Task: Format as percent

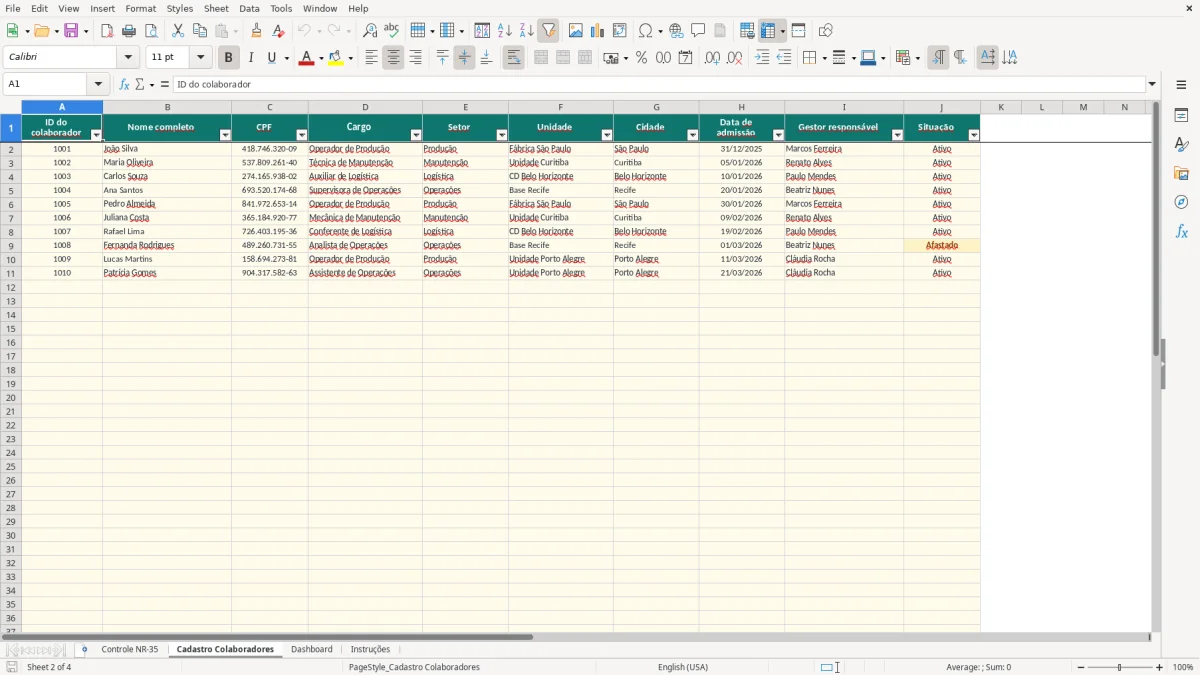Action: 642,58
